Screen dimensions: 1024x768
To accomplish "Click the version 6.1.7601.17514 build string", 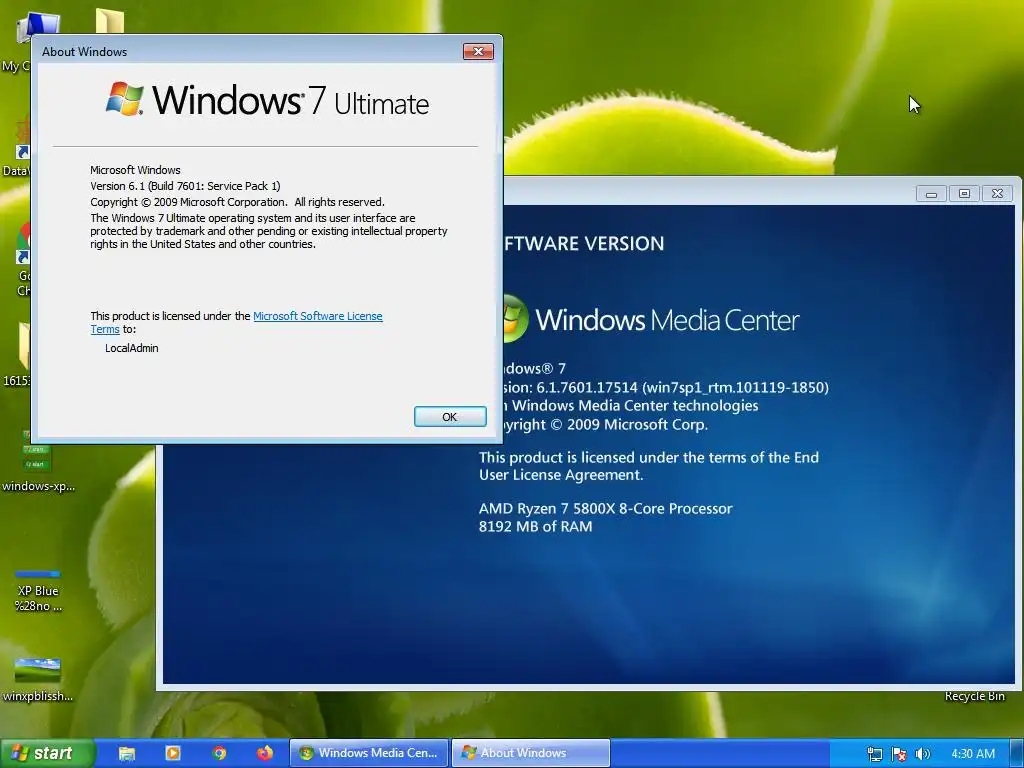I will point(666,387).
